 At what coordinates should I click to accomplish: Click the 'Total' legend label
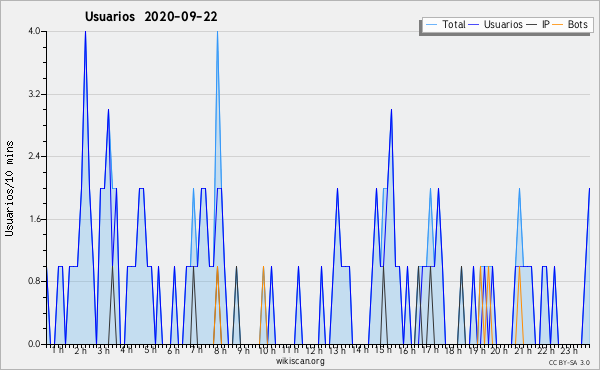454,25
